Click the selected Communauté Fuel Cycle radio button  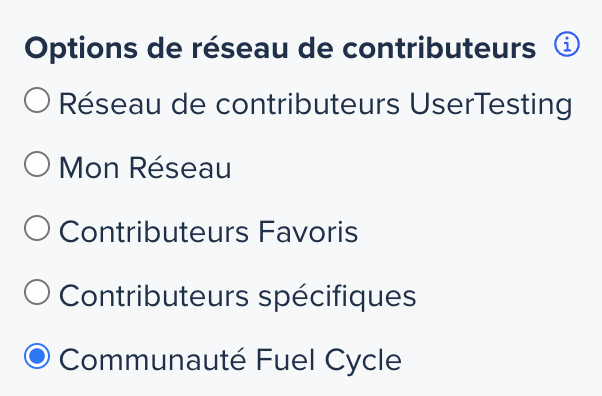(37, 356)
